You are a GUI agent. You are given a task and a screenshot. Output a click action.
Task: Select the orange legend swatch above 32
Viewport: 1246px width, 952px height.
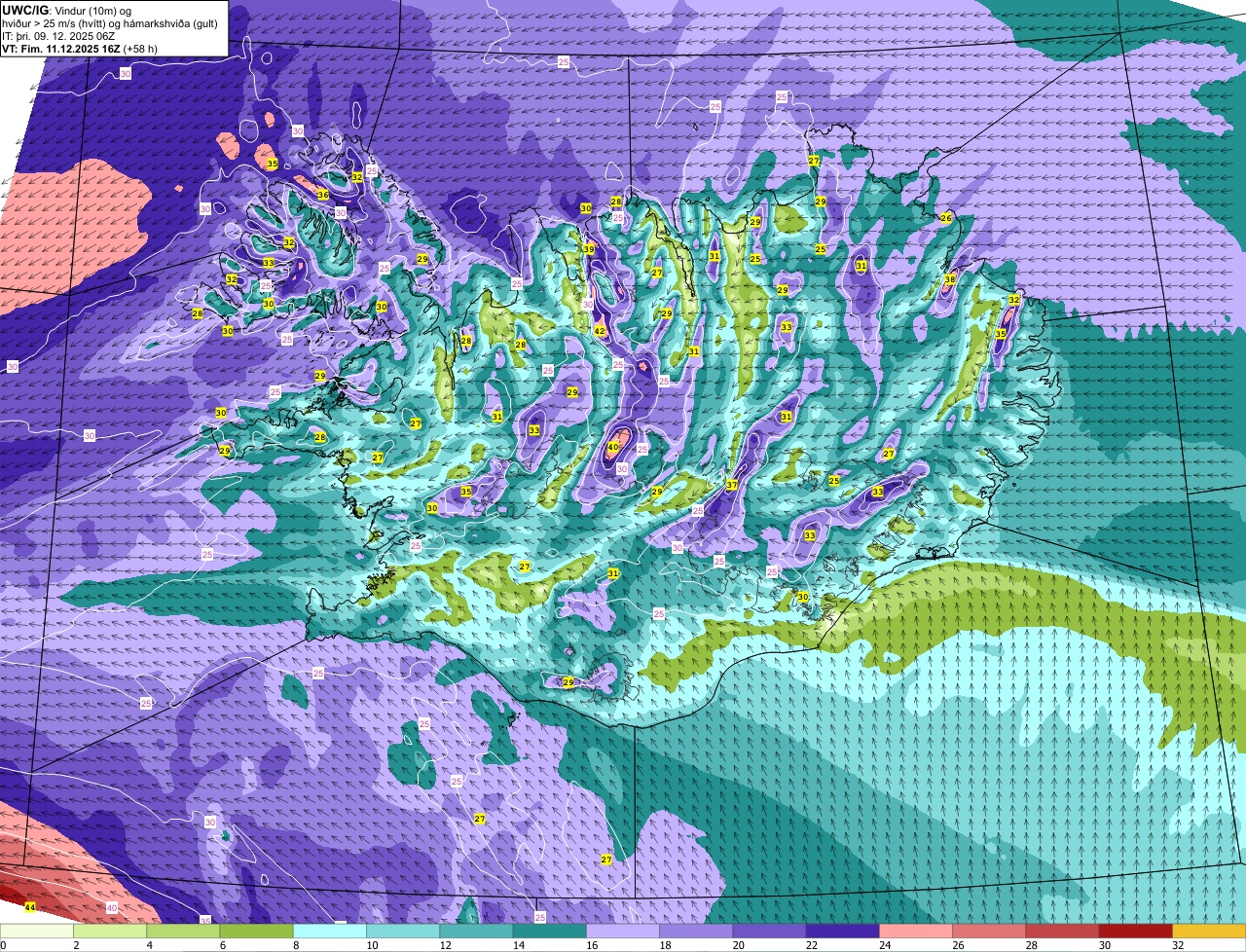coord(1209,932)
